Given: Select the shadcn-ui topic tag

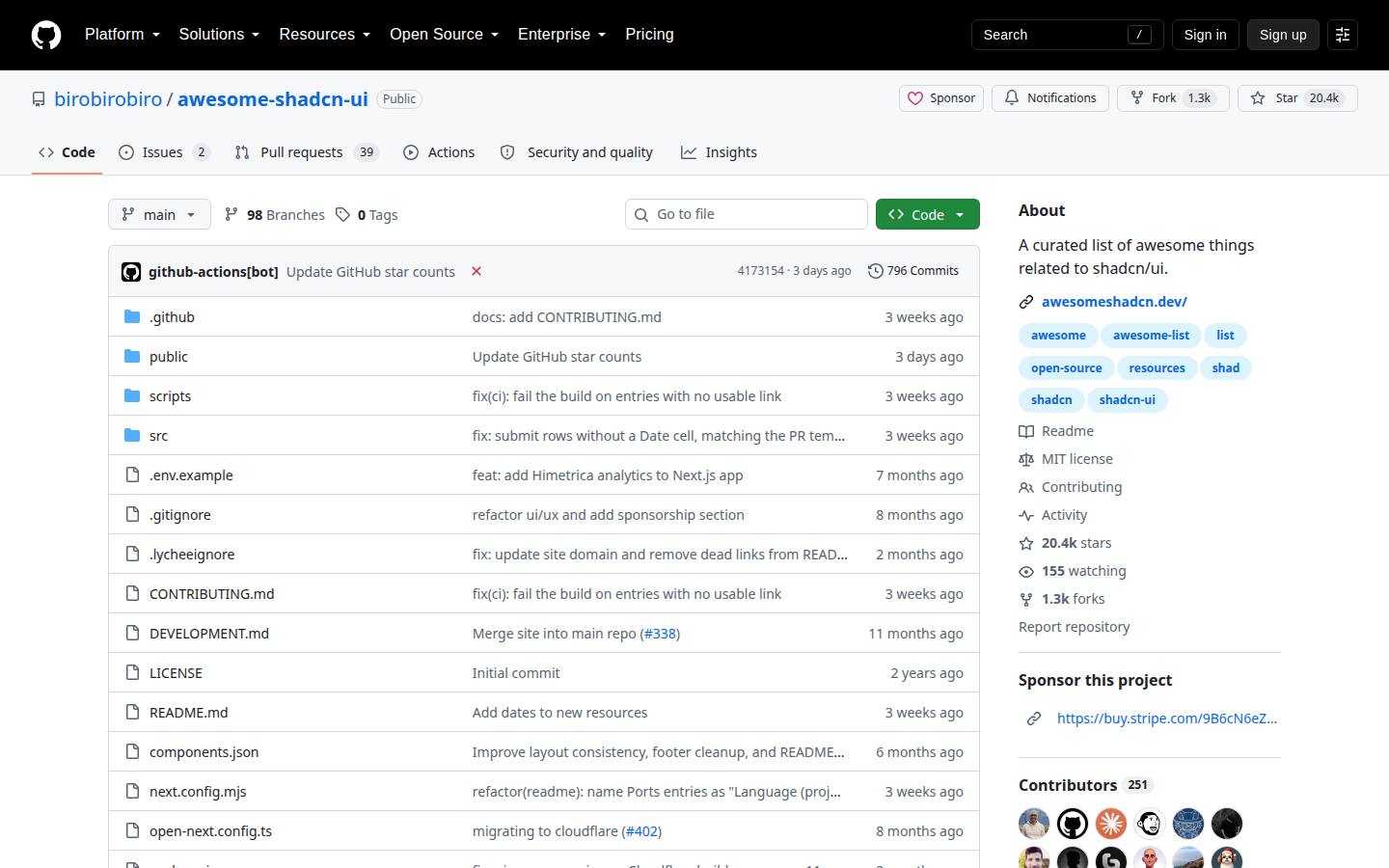Looking at the screenshot, I should click(x=1127, y=400).
